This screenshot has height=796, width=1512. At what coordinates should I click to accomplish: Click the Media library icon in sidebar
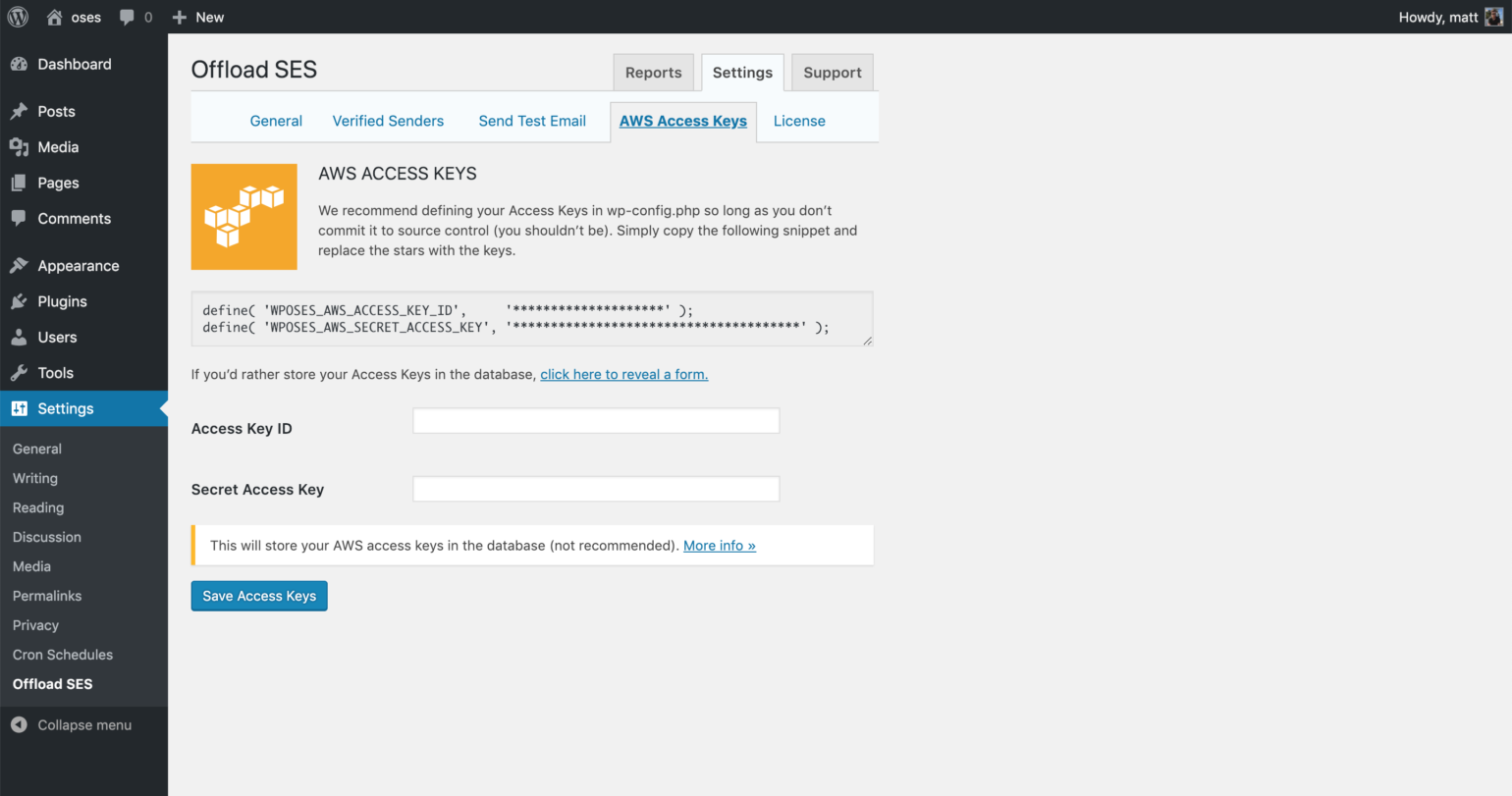click(x=19, y=147)
